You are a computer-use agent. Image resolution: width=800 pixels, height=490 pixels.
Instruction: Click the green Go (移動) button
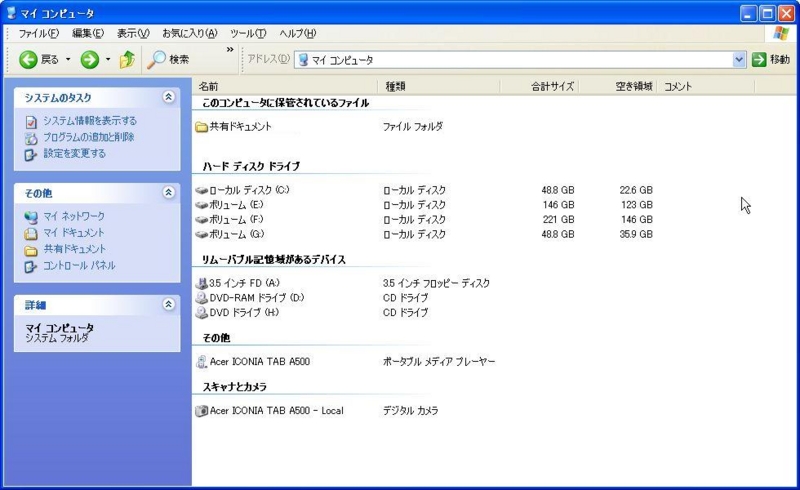(770, 60)
